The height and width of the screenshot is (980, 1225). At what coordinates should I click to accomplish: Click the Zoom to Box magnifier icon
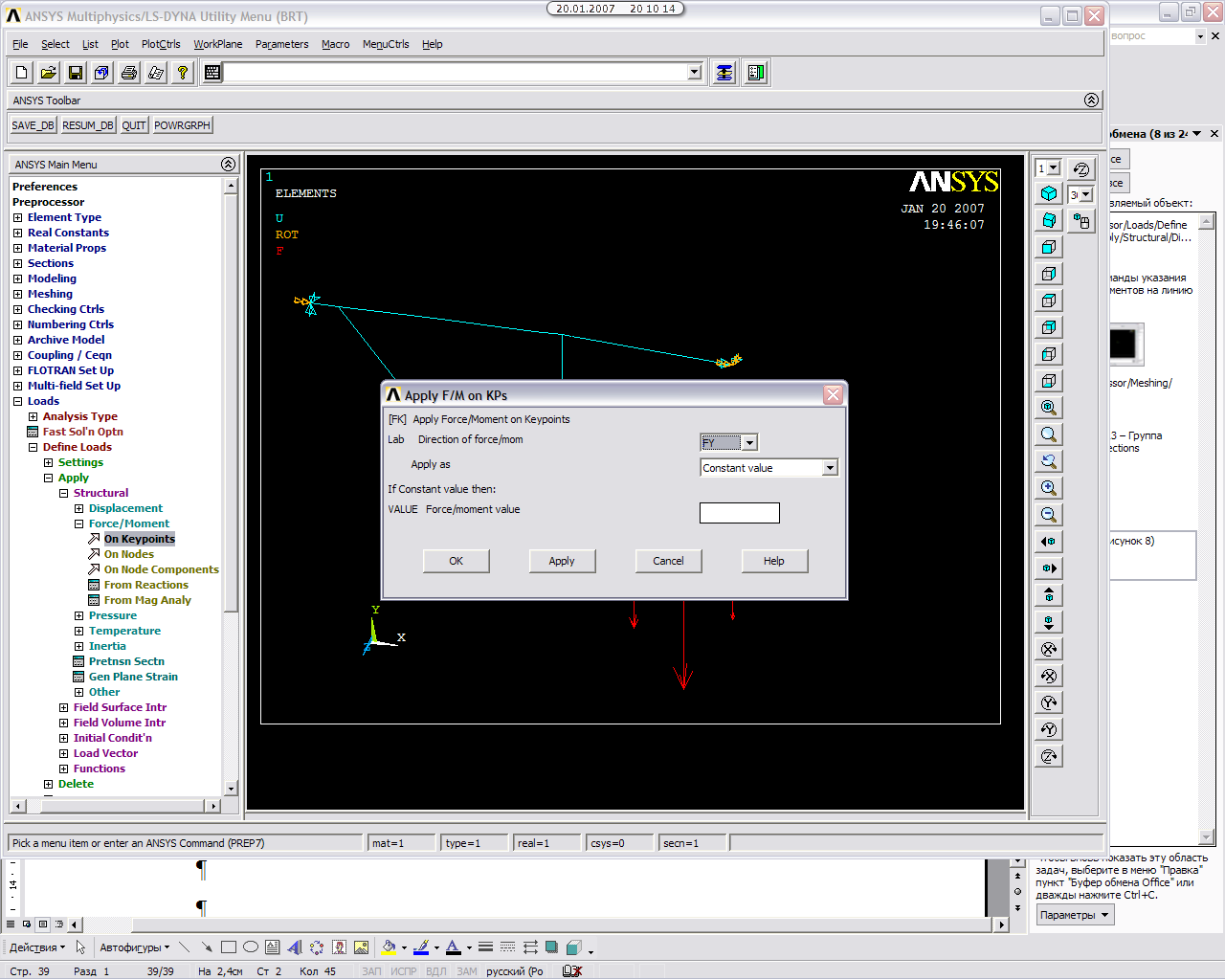pyautogui.click(x=1049, y=434)
